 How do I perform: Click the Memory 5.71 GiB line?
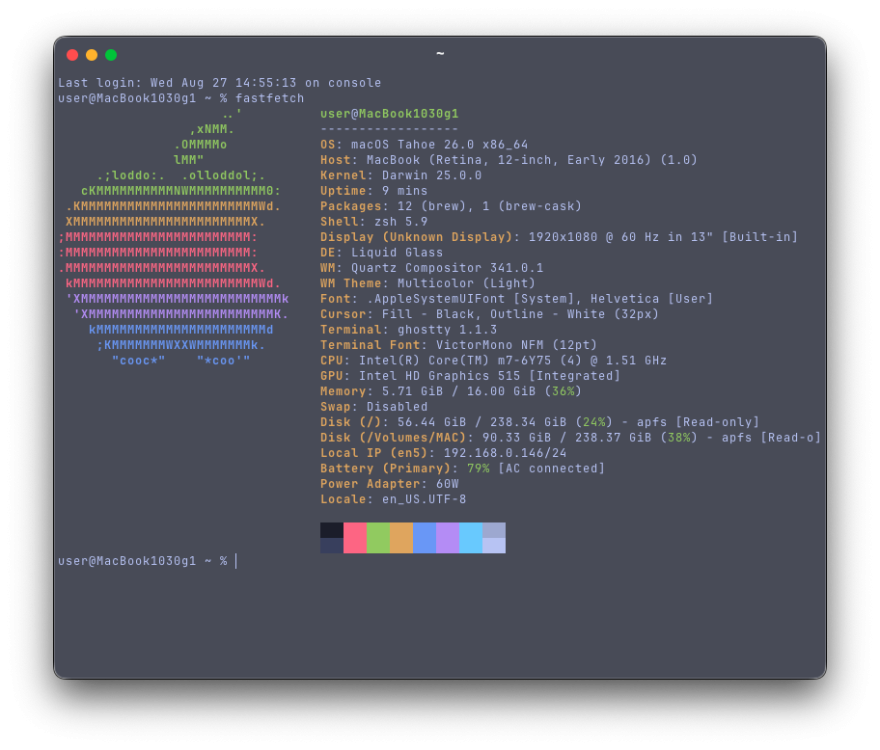451,391
